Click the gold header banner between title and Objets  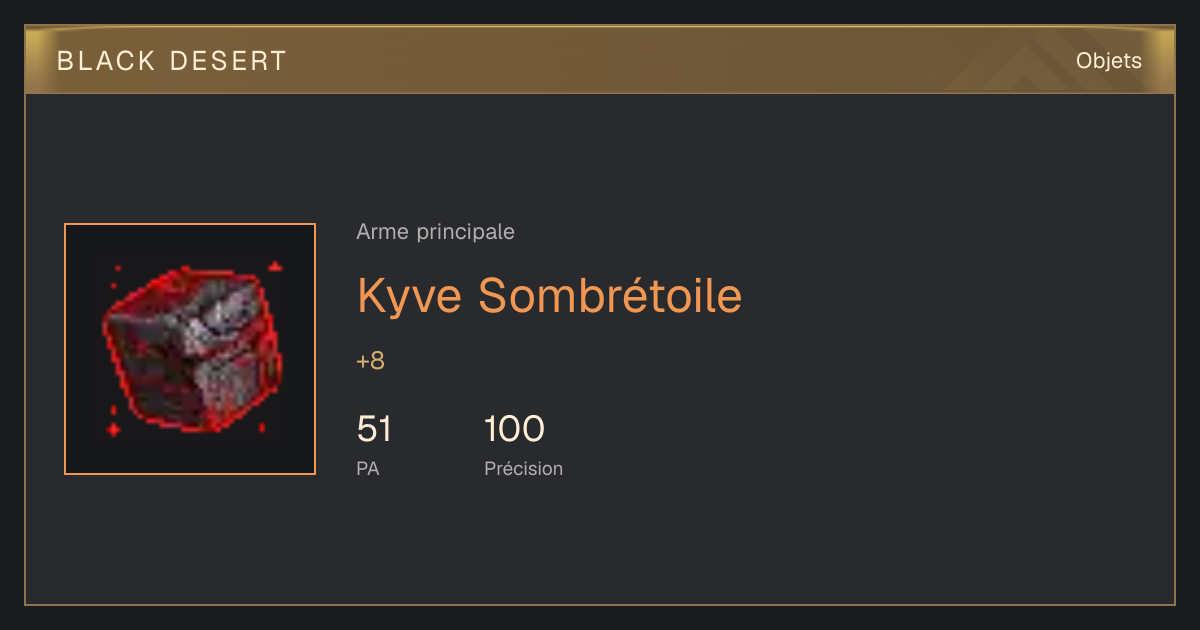680,61
